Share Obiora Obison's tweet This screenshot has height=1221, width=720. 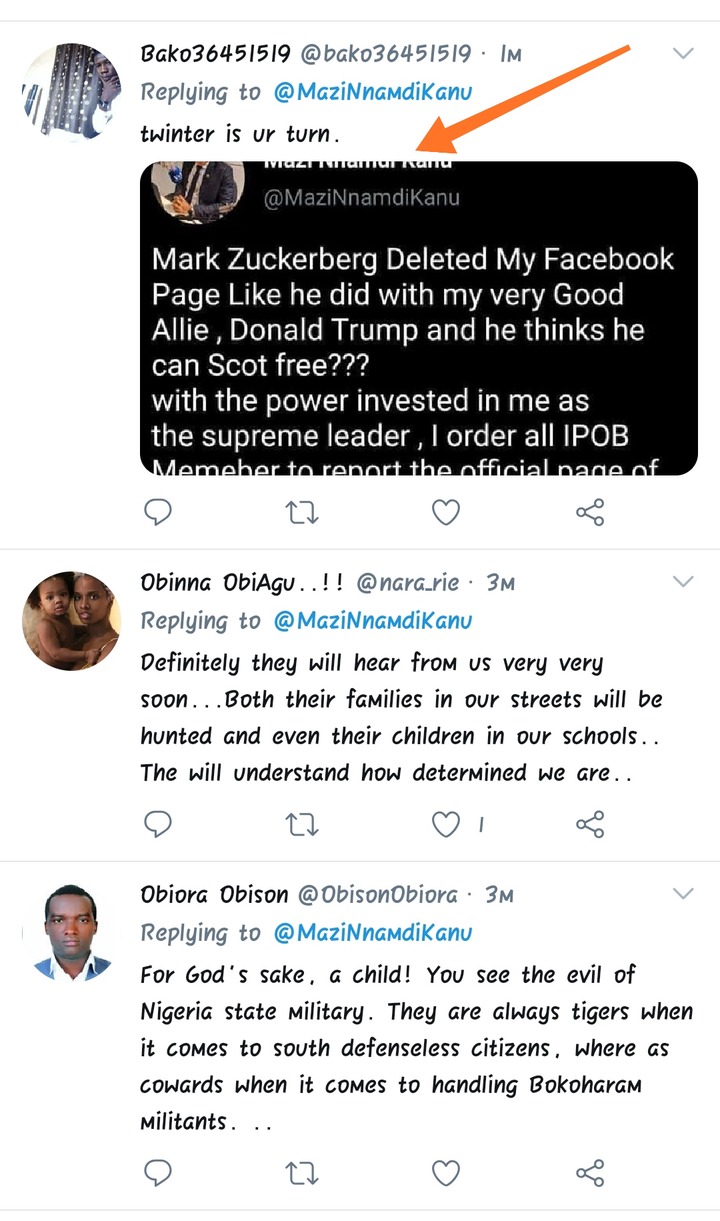590,1172
